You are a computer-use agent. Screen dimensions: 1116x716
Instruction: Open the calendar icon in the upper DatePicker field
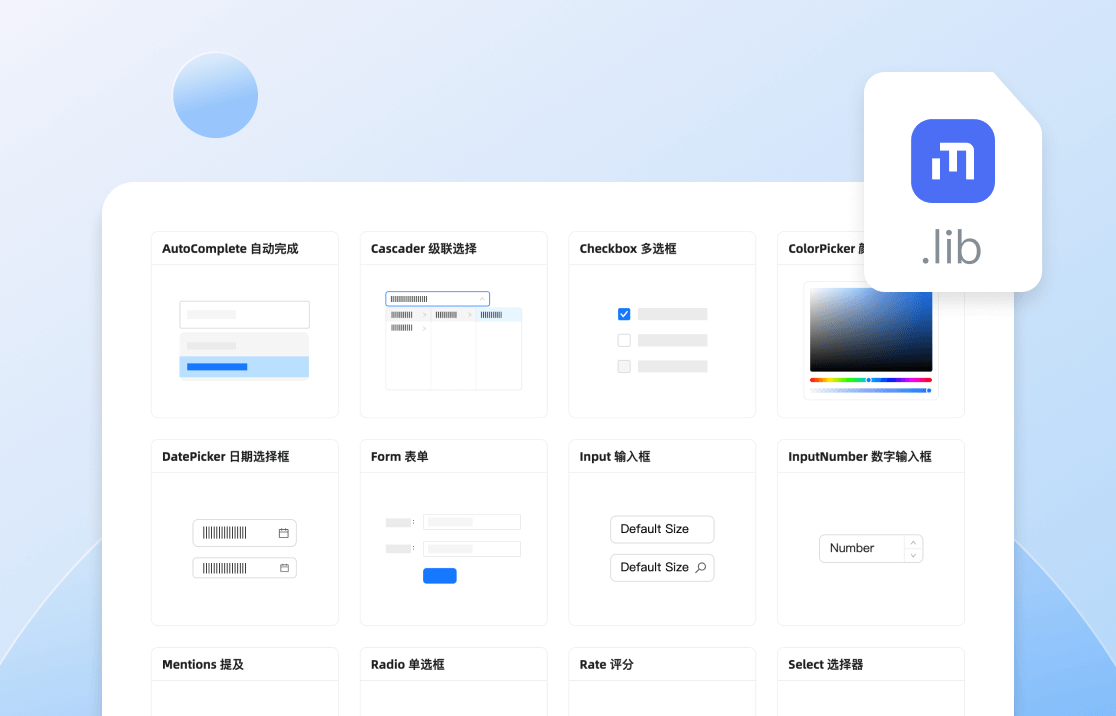283,533
